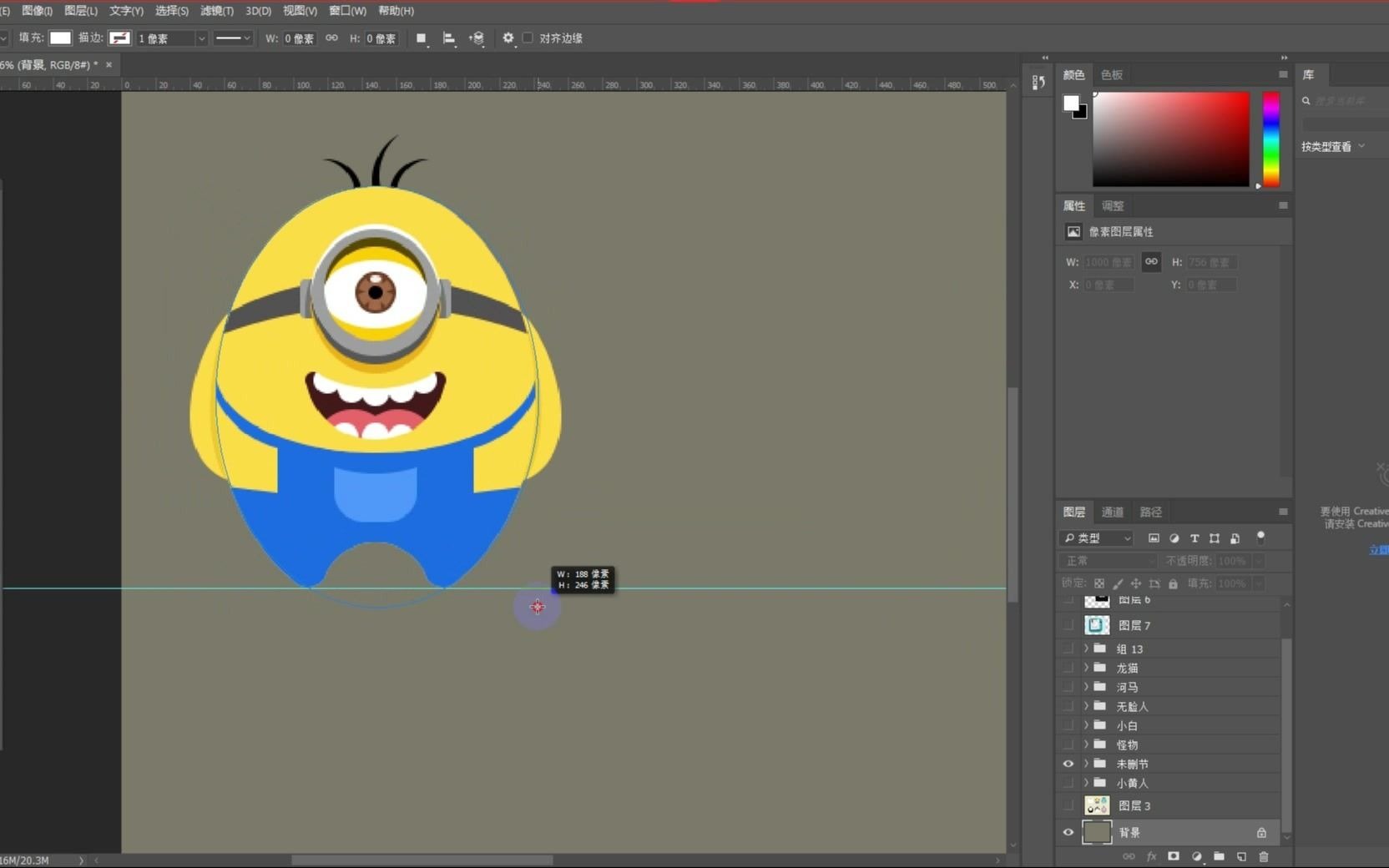
Task: Filter layers by smart object icon
Action: (1235, 538)
